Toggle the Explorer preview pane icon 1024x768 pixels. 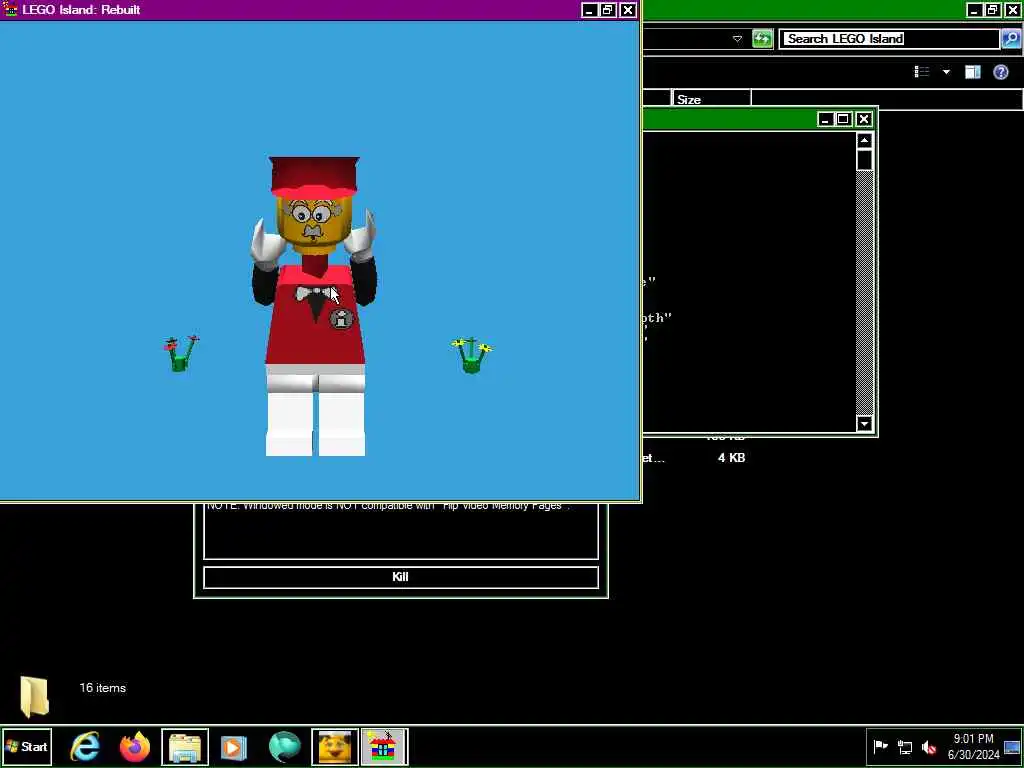coord(973,72)
